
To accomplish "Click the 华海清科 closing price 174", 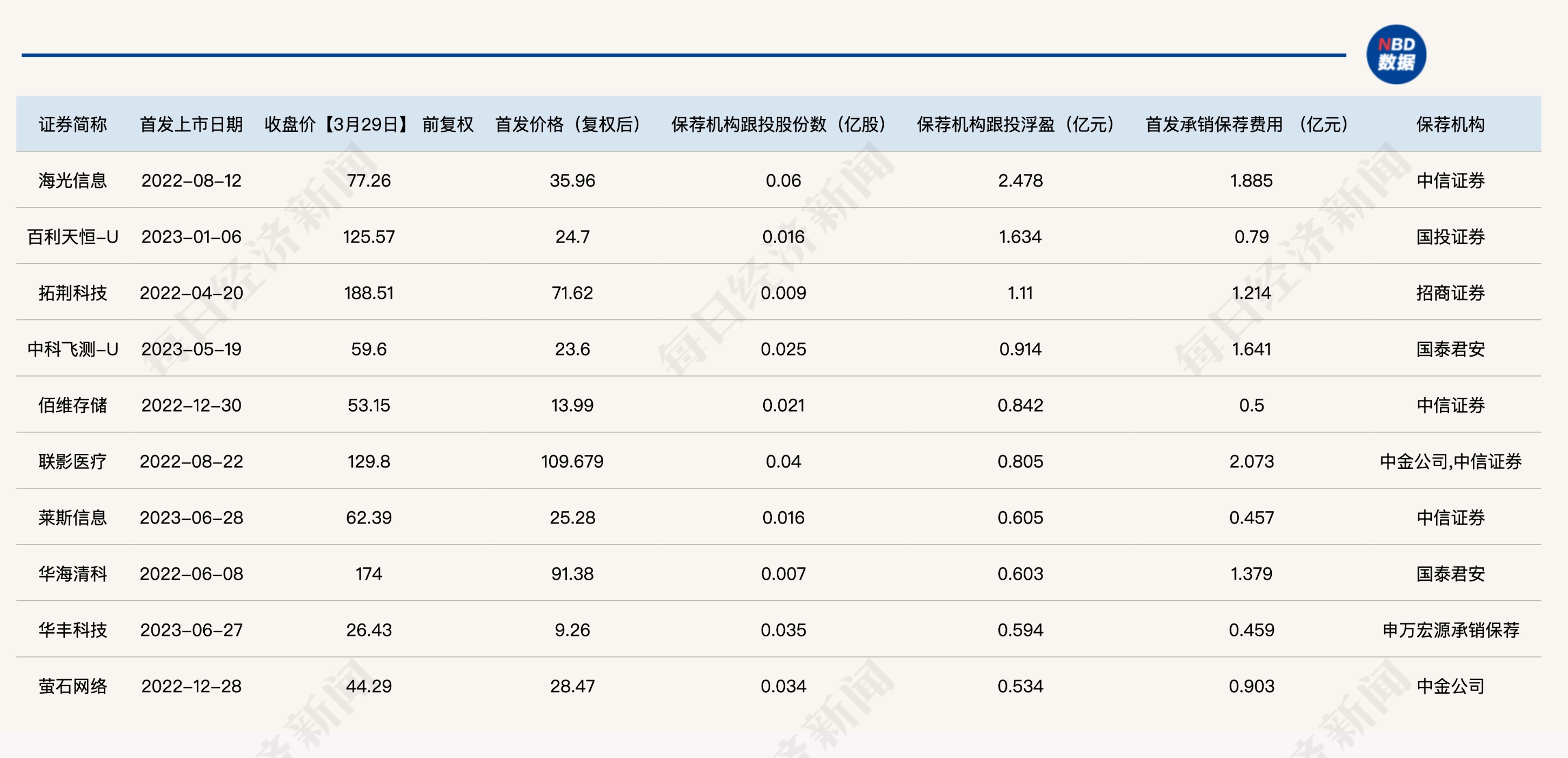I will click(369, 574).
